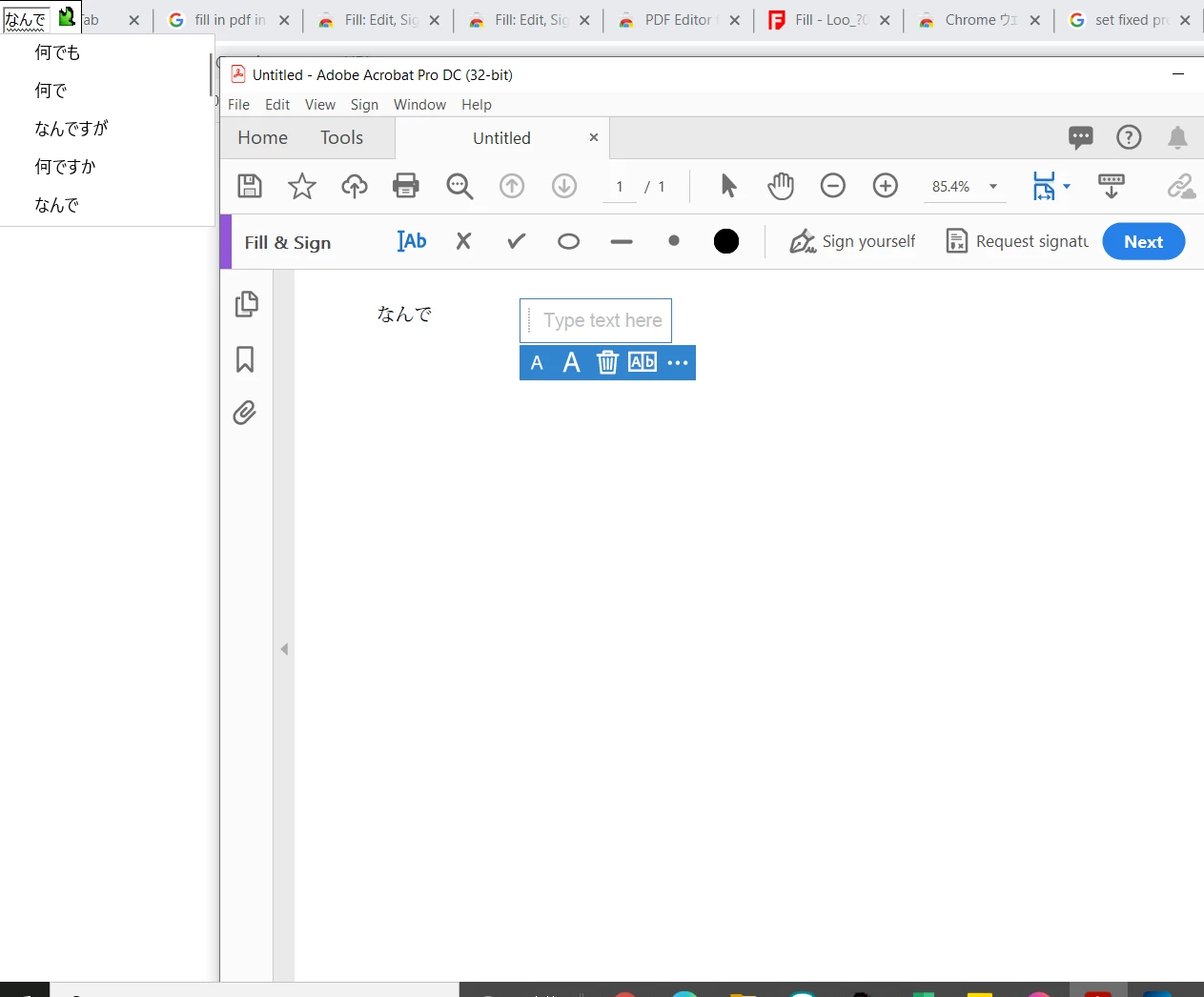Image resolution: width=1204 pixels, height=997 pixels.
Task: Click the 'Type text here' field
Action: click(x=596, y=320)
